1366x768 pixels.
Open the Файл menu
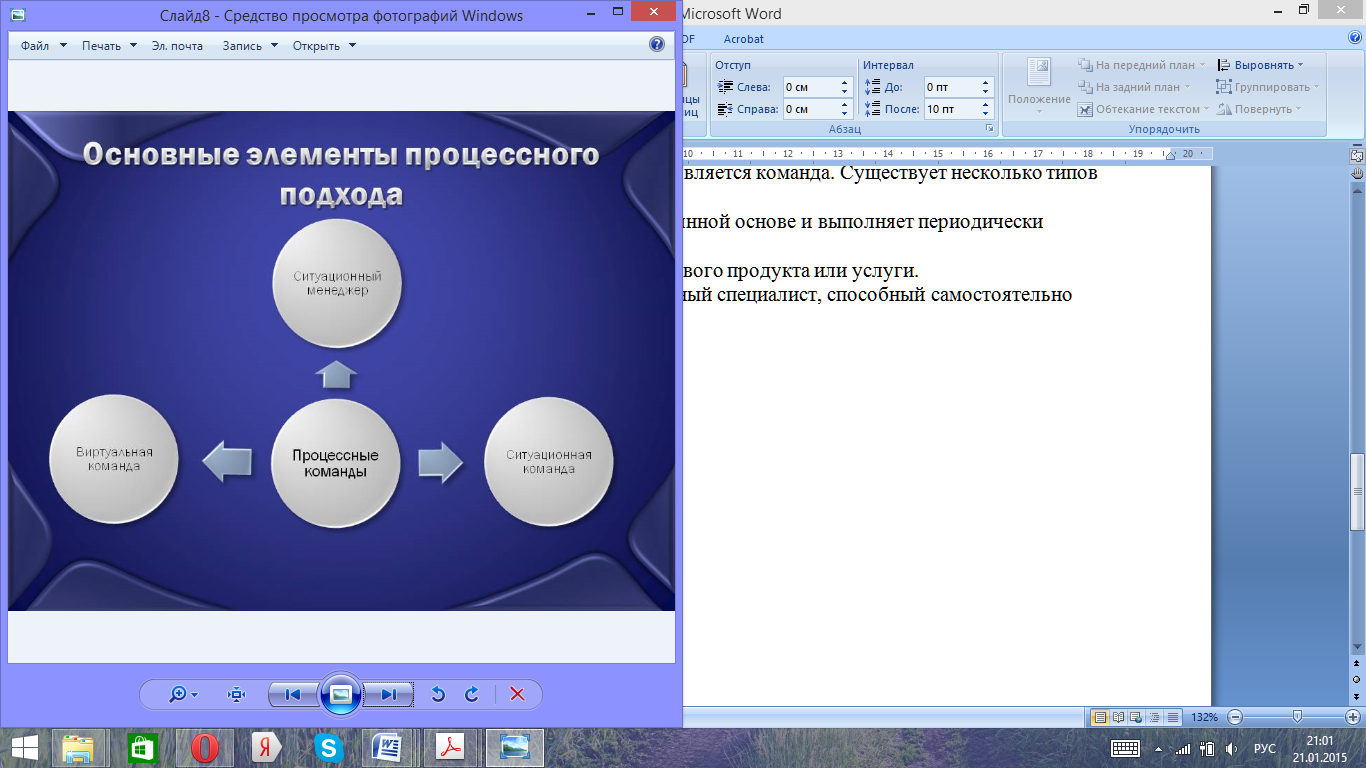click(43, 46)
